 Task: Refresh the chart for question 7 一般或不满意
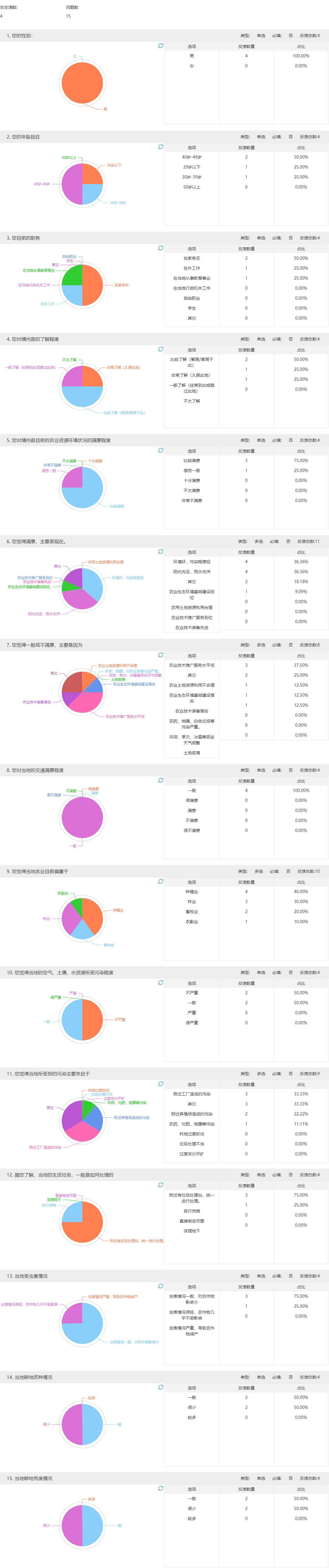pos(161,654)
